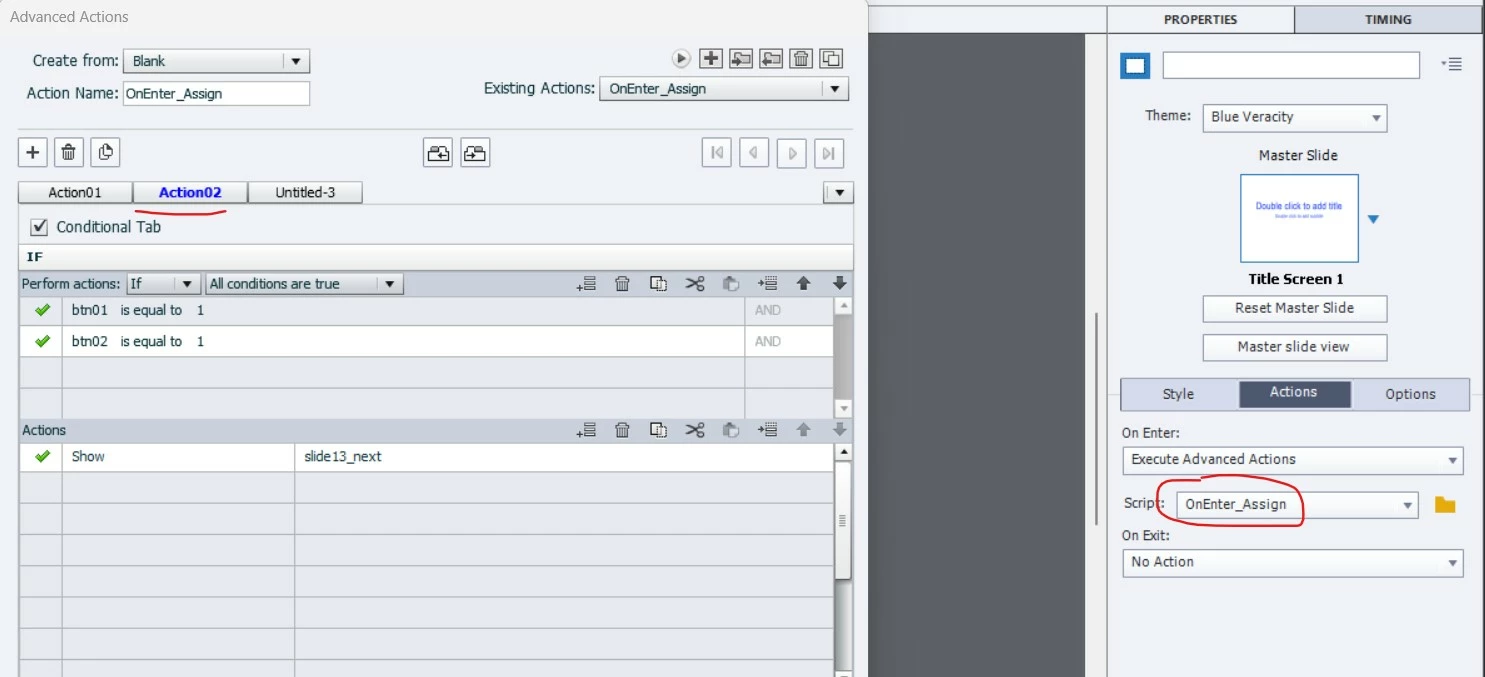Add an action row in Actions toolbar

click(x=587, y=430)
